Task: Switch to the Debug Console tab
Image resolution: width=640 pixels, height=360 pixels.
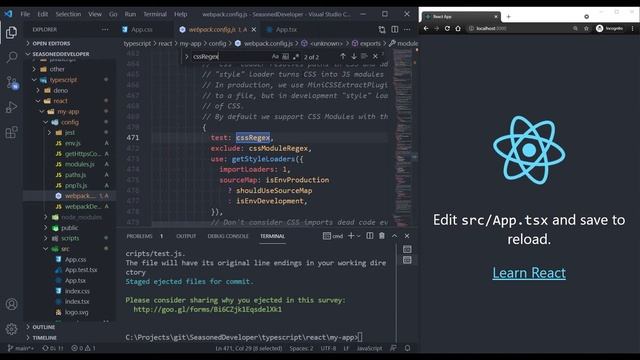Action: coord(228,236)
